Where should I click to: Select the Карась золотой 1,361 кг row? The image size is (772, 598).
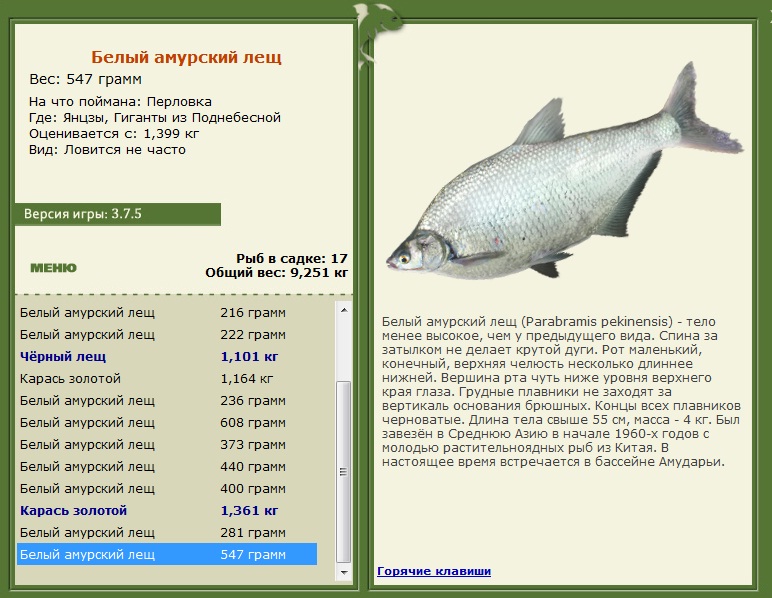167,510
